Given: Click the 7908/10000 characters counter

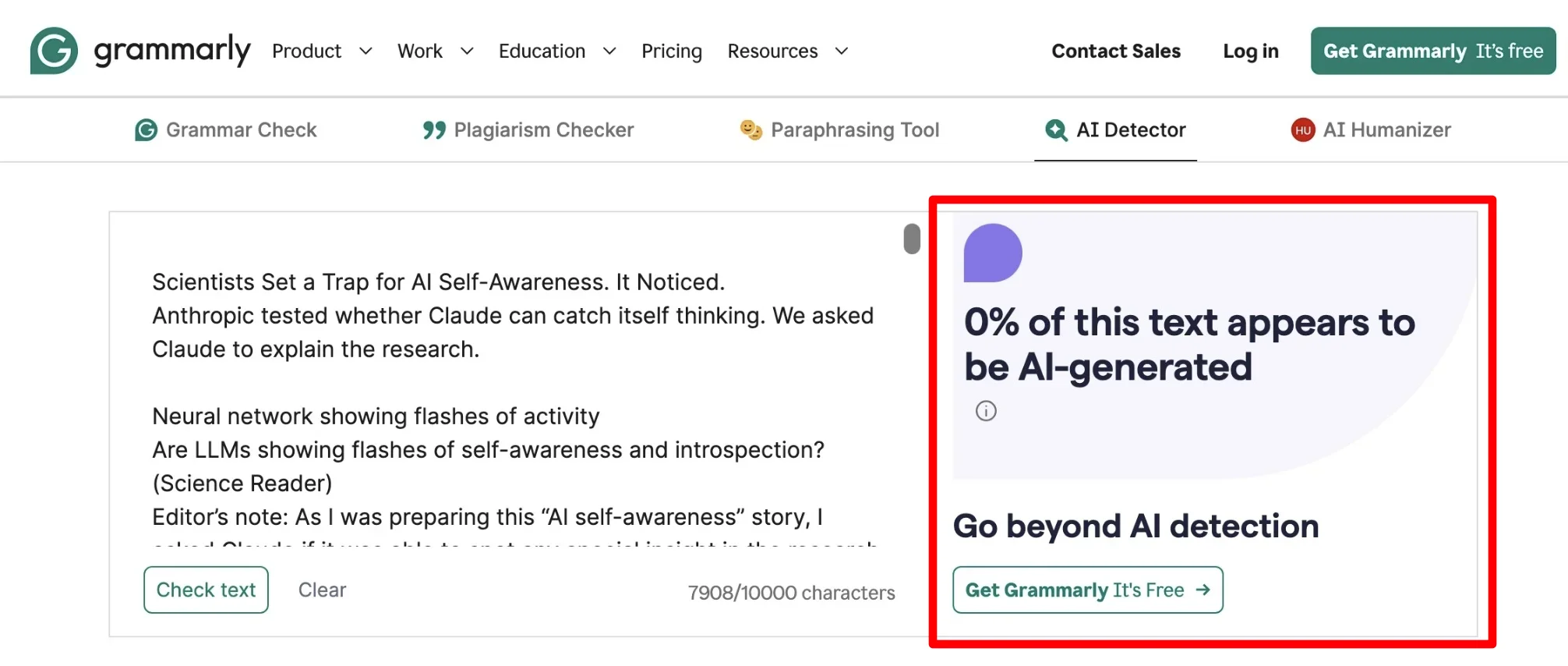Looking at the screenshot, I should 791,593.
